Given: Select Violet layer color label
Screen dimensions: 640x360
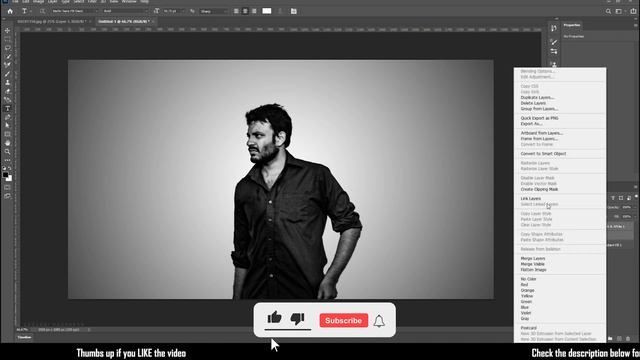Looking at the screenshot, I should point(526,313).
